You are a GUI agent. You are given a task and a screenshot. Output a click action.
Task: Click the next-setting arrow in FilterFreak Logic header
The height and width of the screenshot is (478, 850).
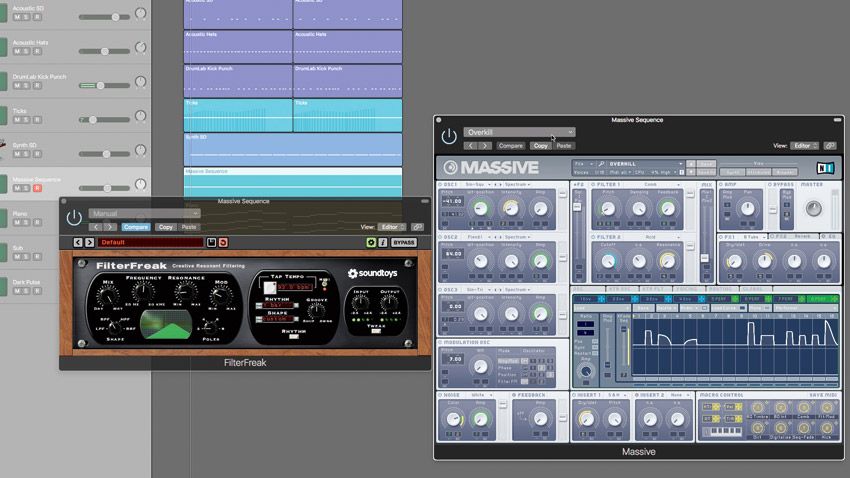(109, 227)
